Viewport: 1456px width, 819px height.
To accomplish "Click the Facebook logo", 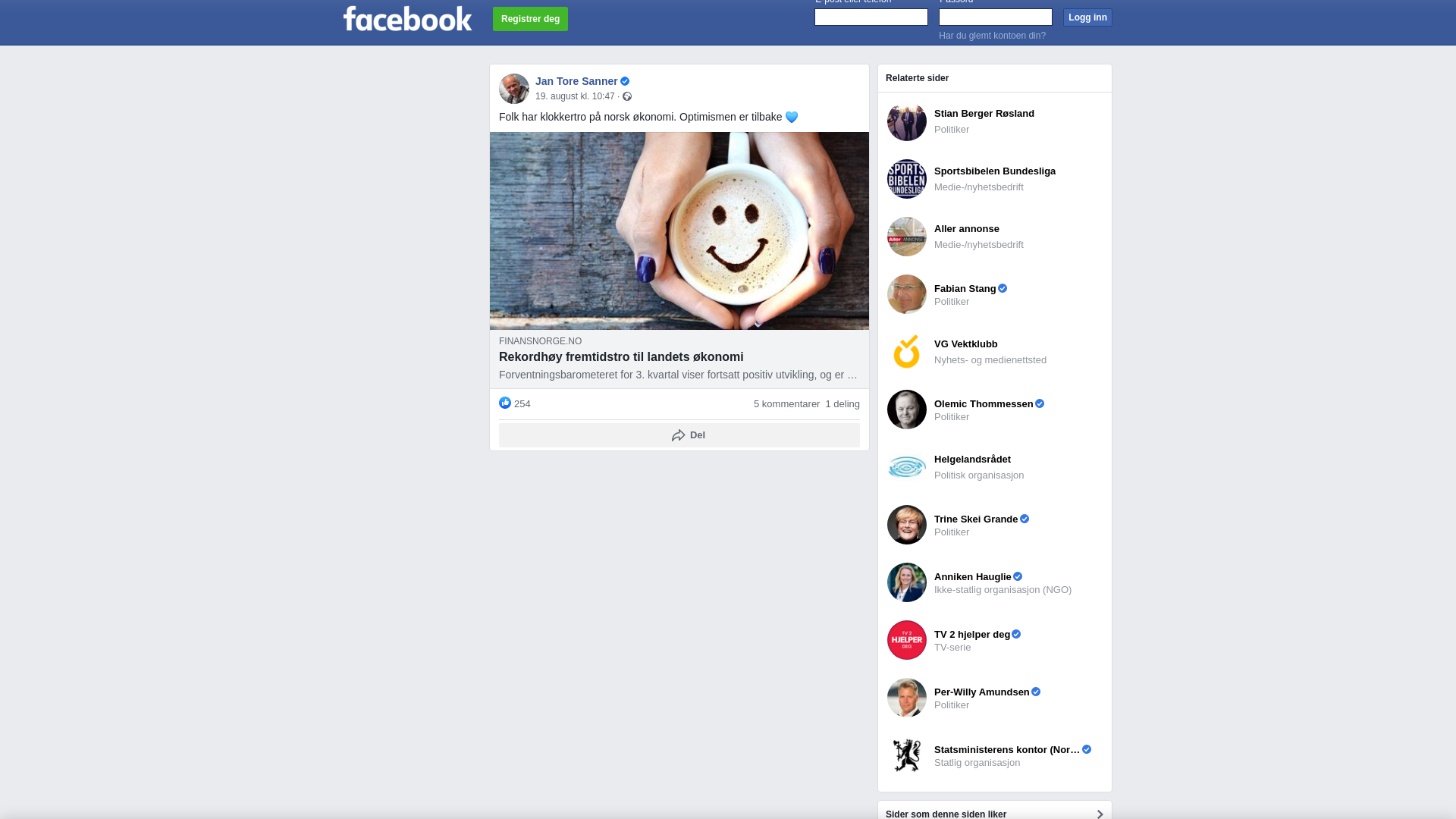I will click(x=407, y=19).
